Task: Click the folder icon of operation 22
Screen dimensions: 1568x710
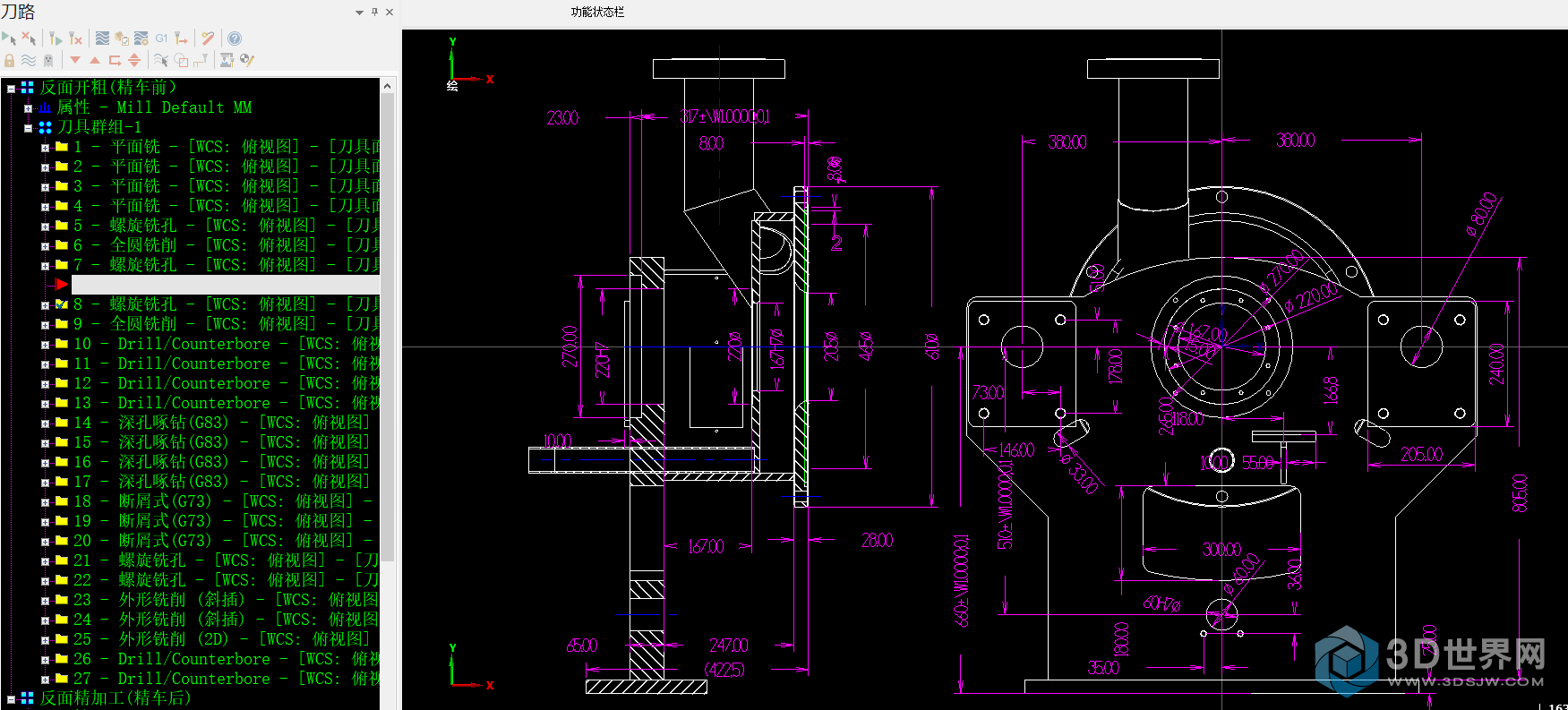Action: [x=62, y=580]
